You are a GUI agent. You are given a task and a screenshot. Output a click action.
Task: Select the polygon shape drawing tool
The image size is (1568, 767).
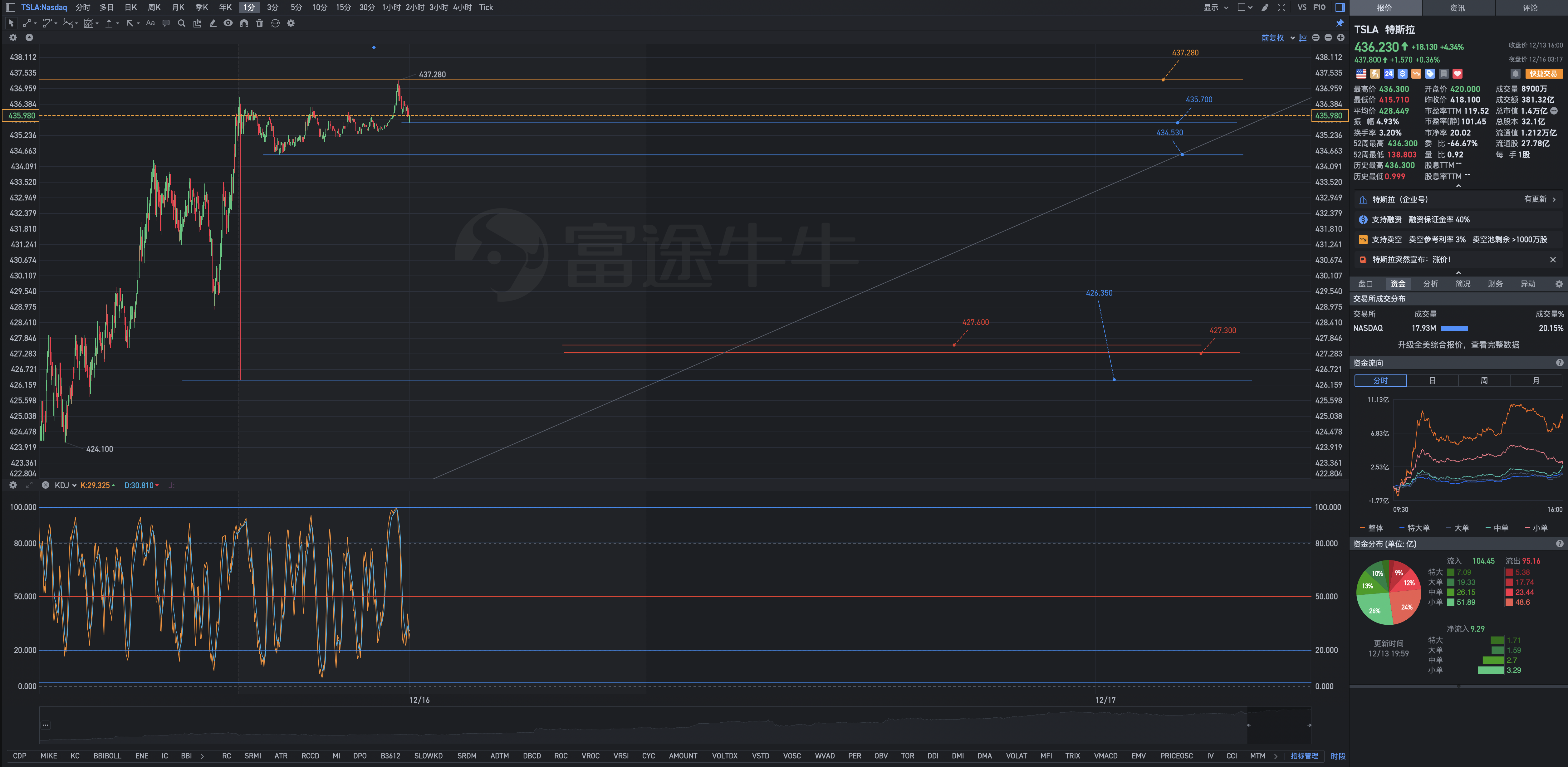pyautogui.click(x=47, y=23)
